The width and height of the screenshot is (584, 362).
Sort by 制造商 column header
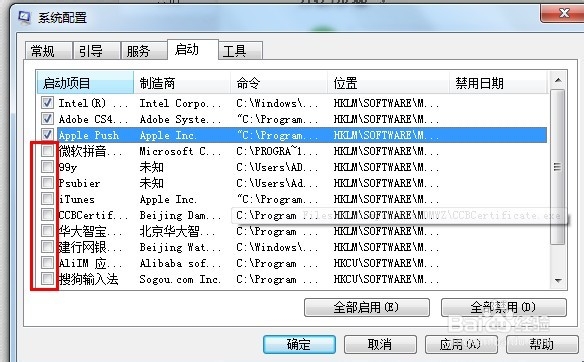point(182,83)
